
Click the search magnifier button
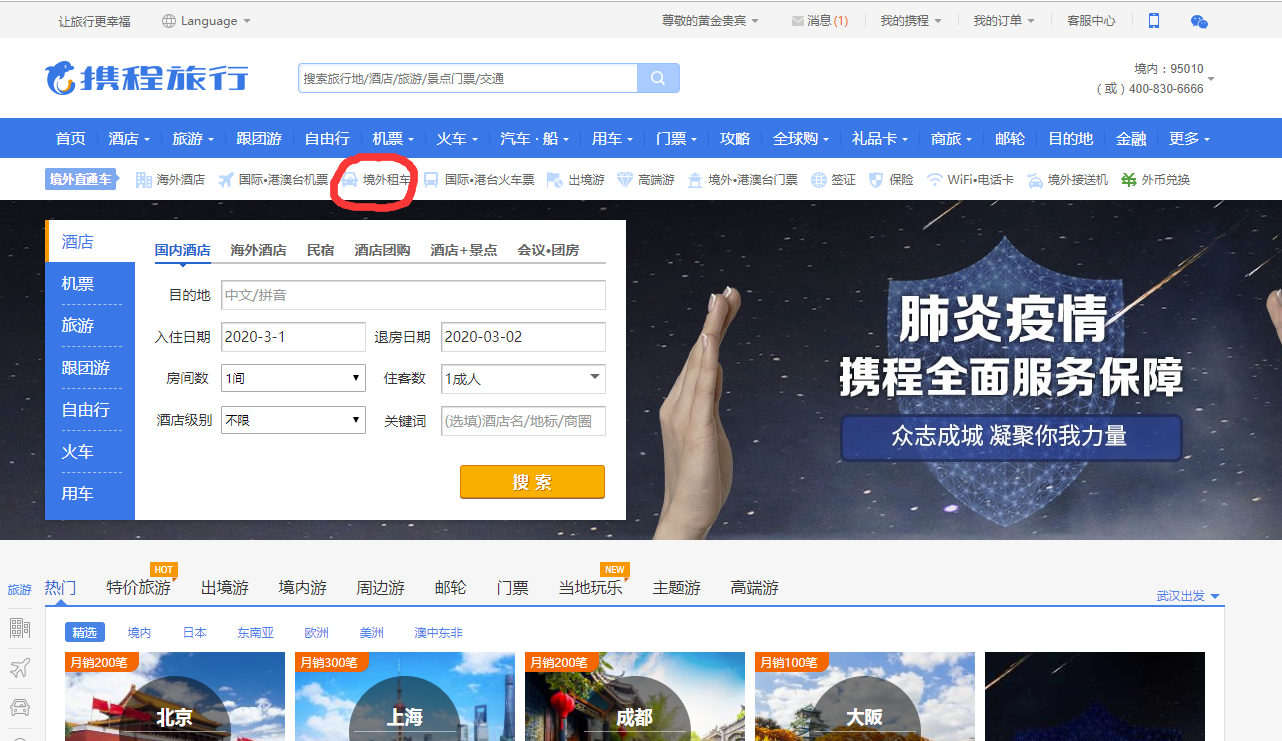click(x=658, y=78)
